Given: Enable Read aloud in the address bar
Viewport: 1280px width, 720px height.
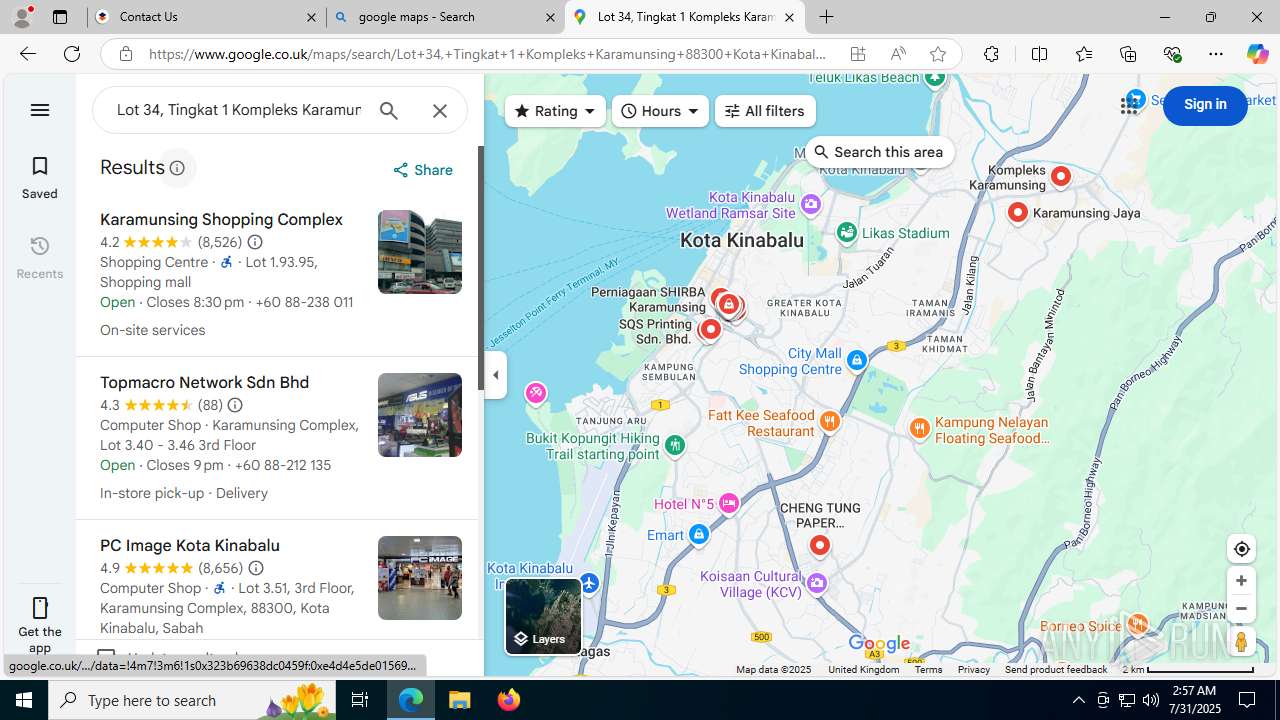Looking at the screenshot, I should click(897, 54).
